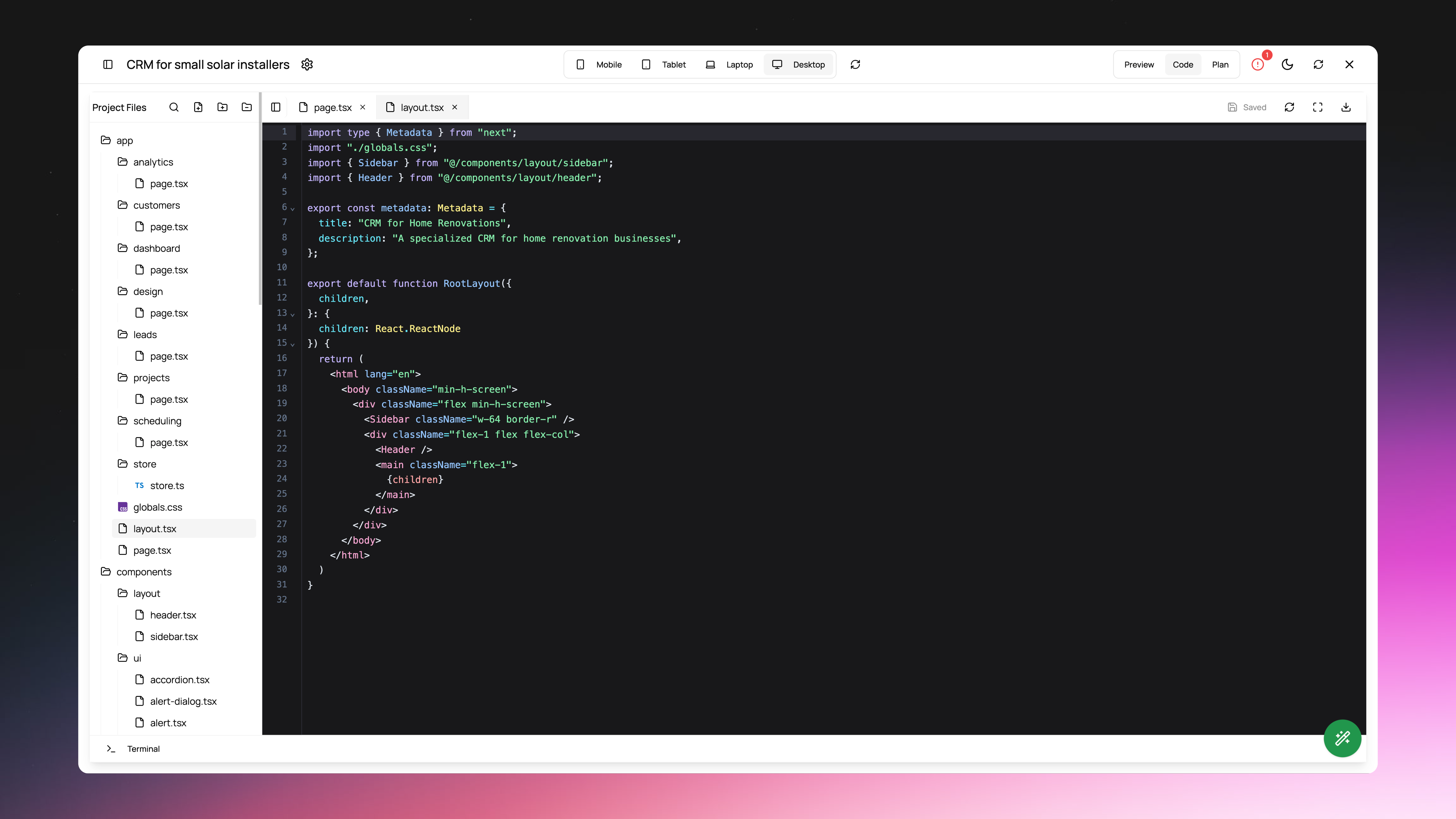Toggle the left sidebar panel
The height and width of the screenshot is (819, 1456).
[108, 64]
